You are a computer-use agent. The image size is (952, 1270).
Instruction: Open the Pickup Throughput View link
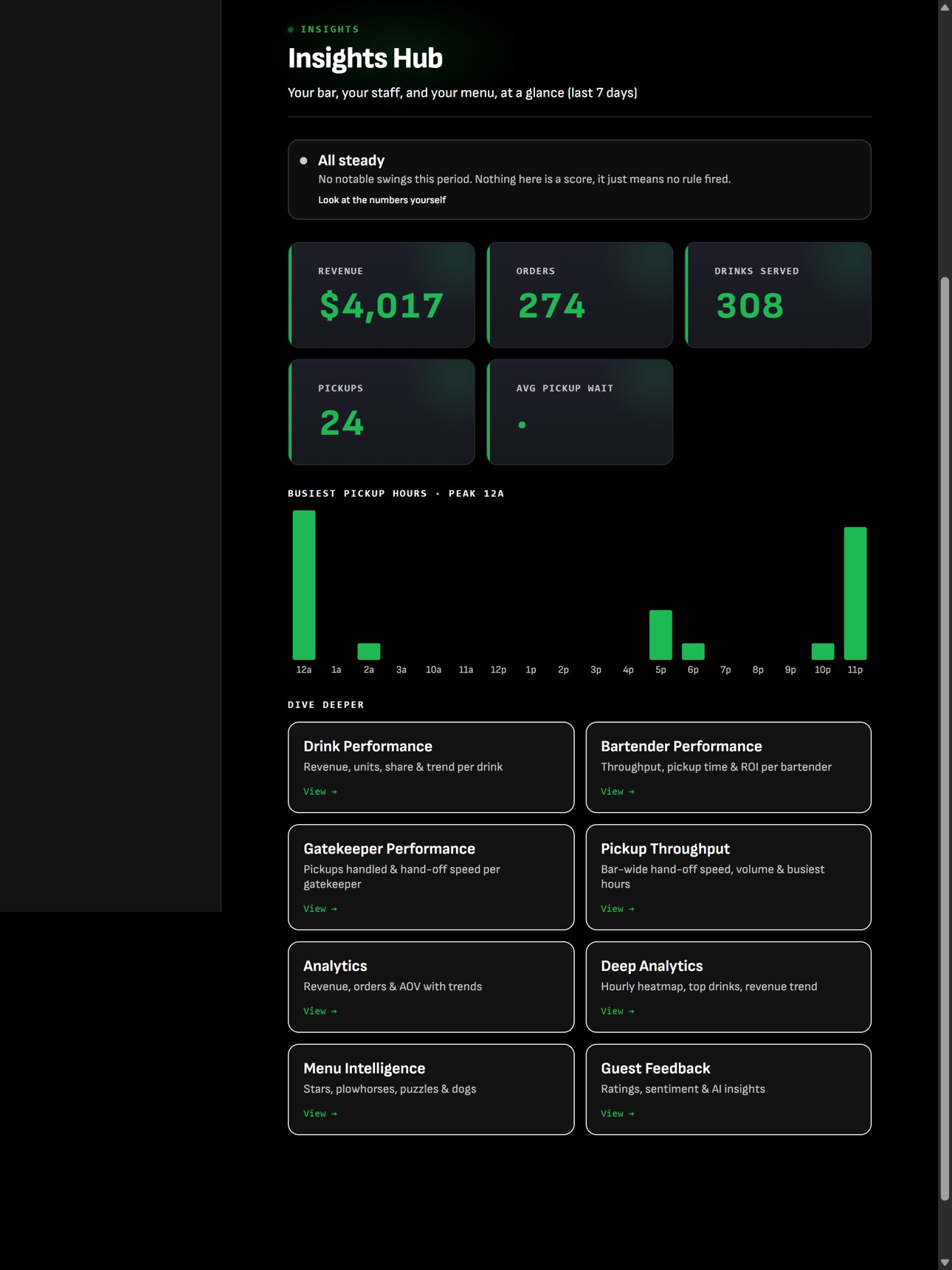[618, 909]
